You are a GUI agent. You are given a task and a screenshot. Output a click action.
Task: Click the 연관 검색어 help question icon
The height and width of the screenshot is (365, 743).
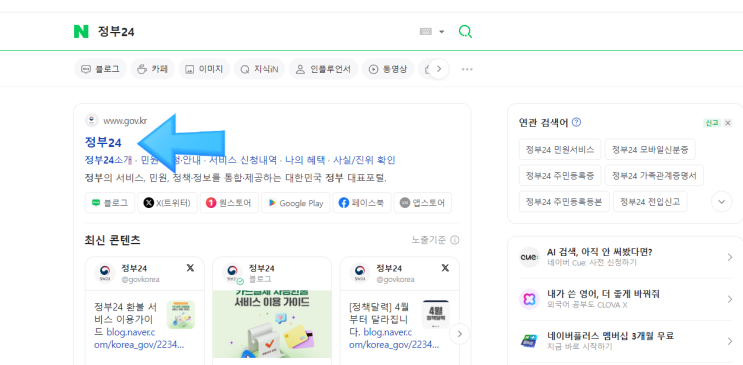pyautogui.click(x=576, y=122)
